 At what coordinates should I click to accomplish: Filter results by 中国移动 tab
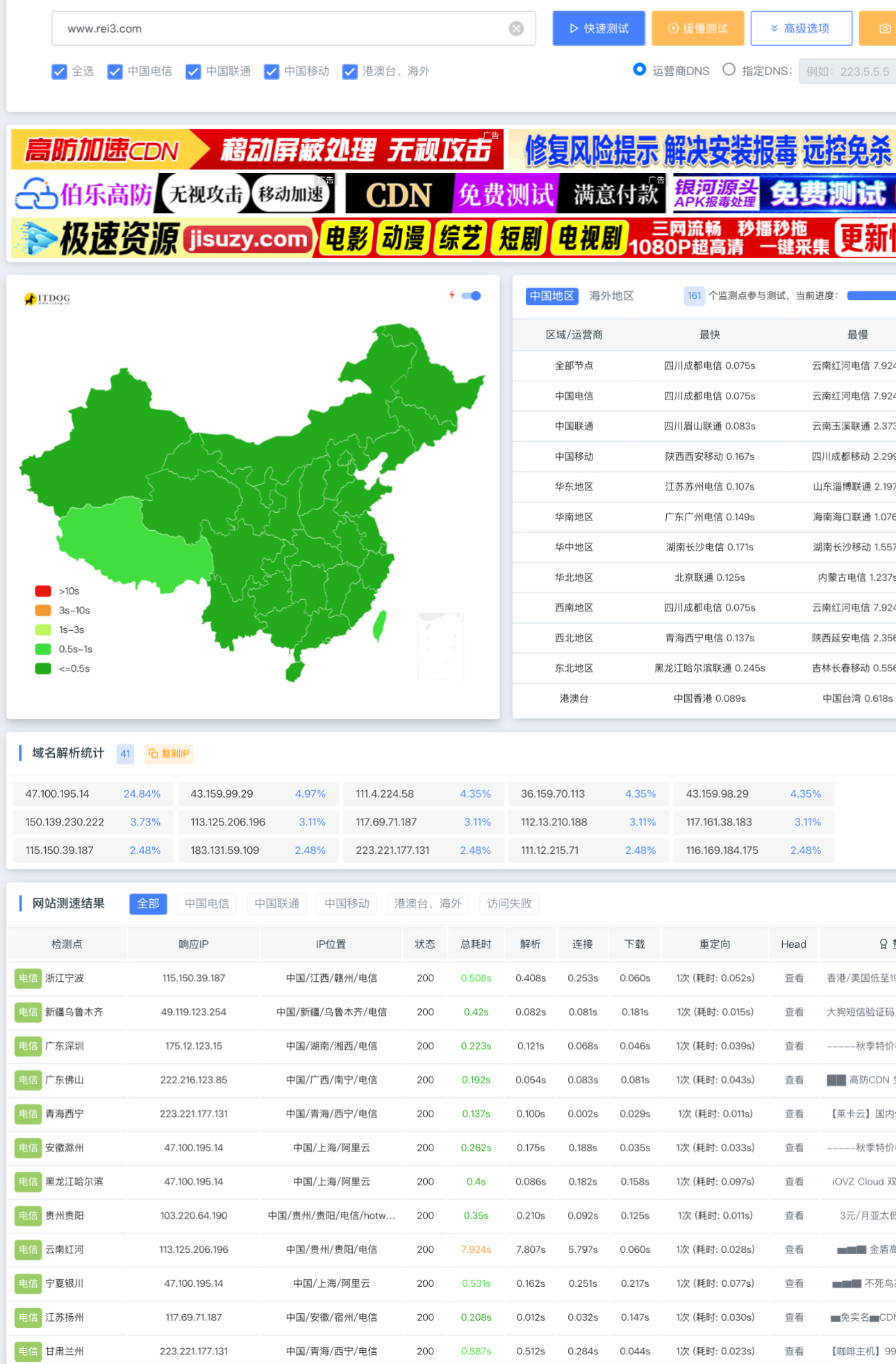347,904
